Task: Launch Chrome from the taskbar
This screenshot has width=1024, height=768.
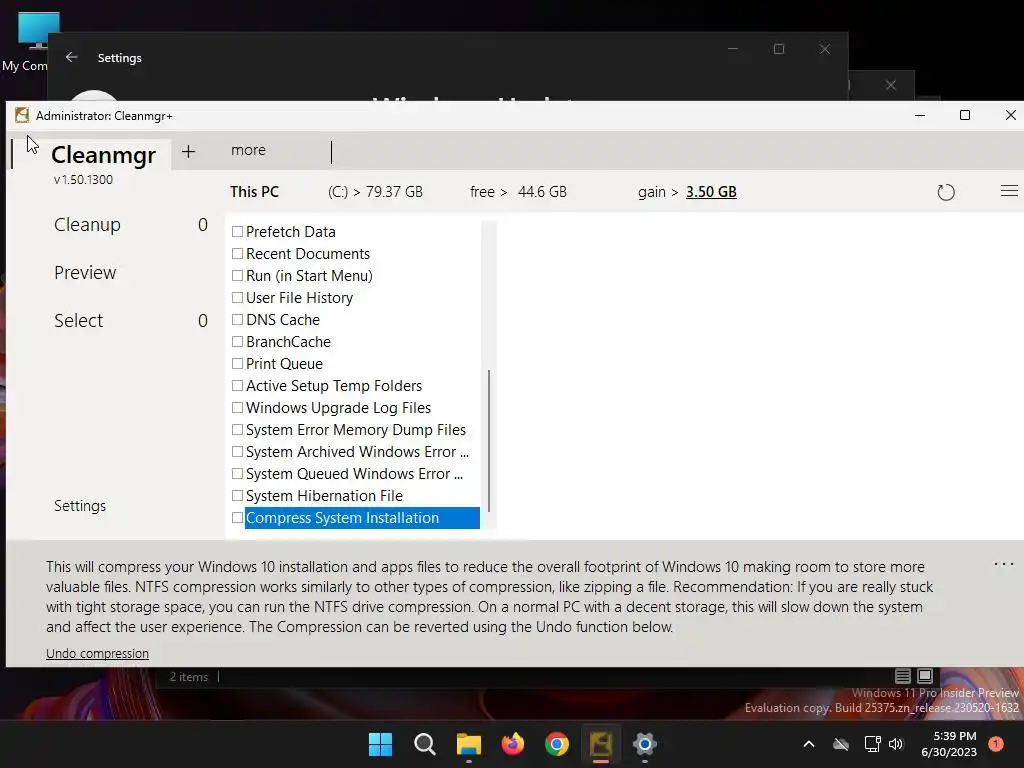Action: pyautogui.click(x=556, y=744)
